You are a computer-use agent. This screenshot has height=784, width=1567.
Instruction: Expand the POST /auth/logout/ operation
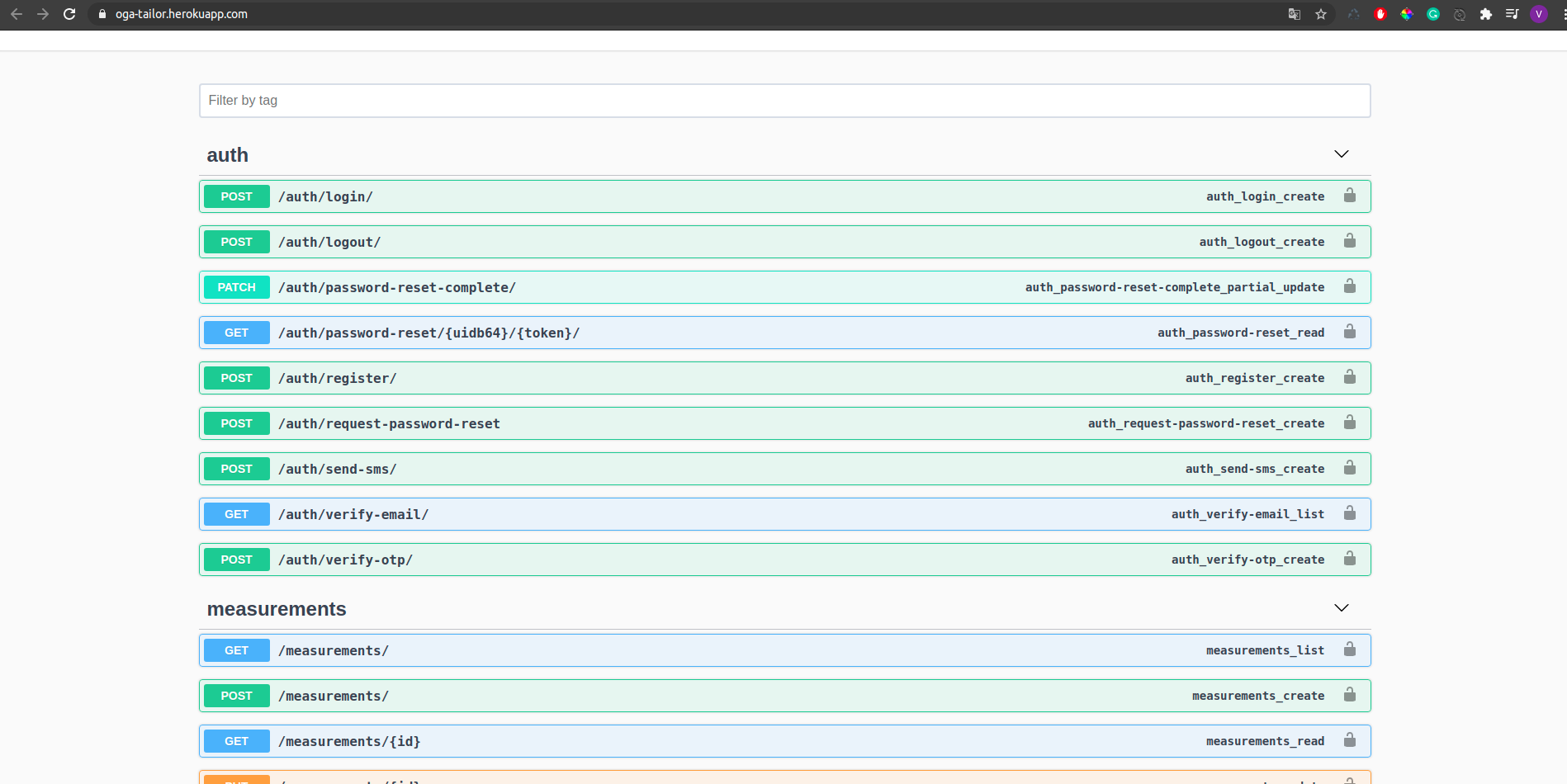pos(784,242)
